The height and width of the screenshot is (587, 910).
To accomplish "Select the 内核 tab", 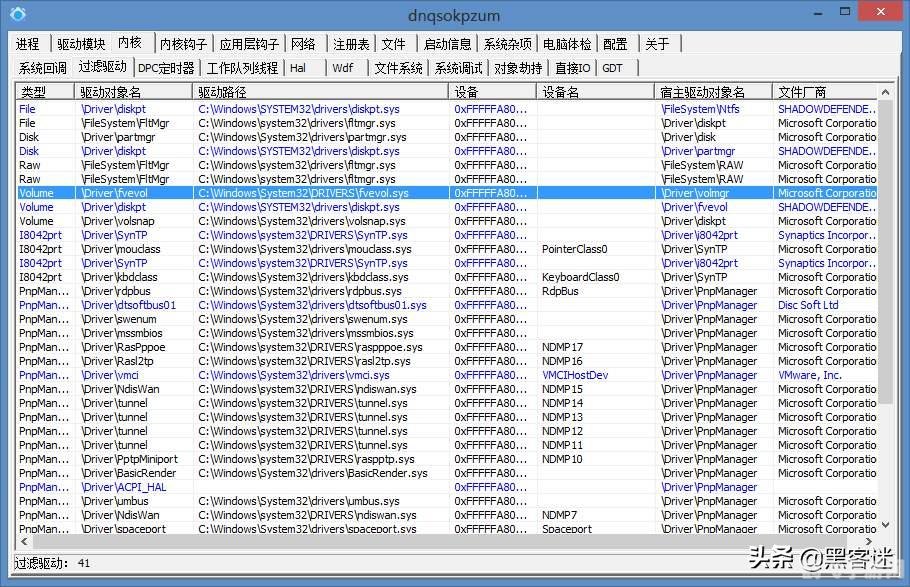I will point(130,42).
